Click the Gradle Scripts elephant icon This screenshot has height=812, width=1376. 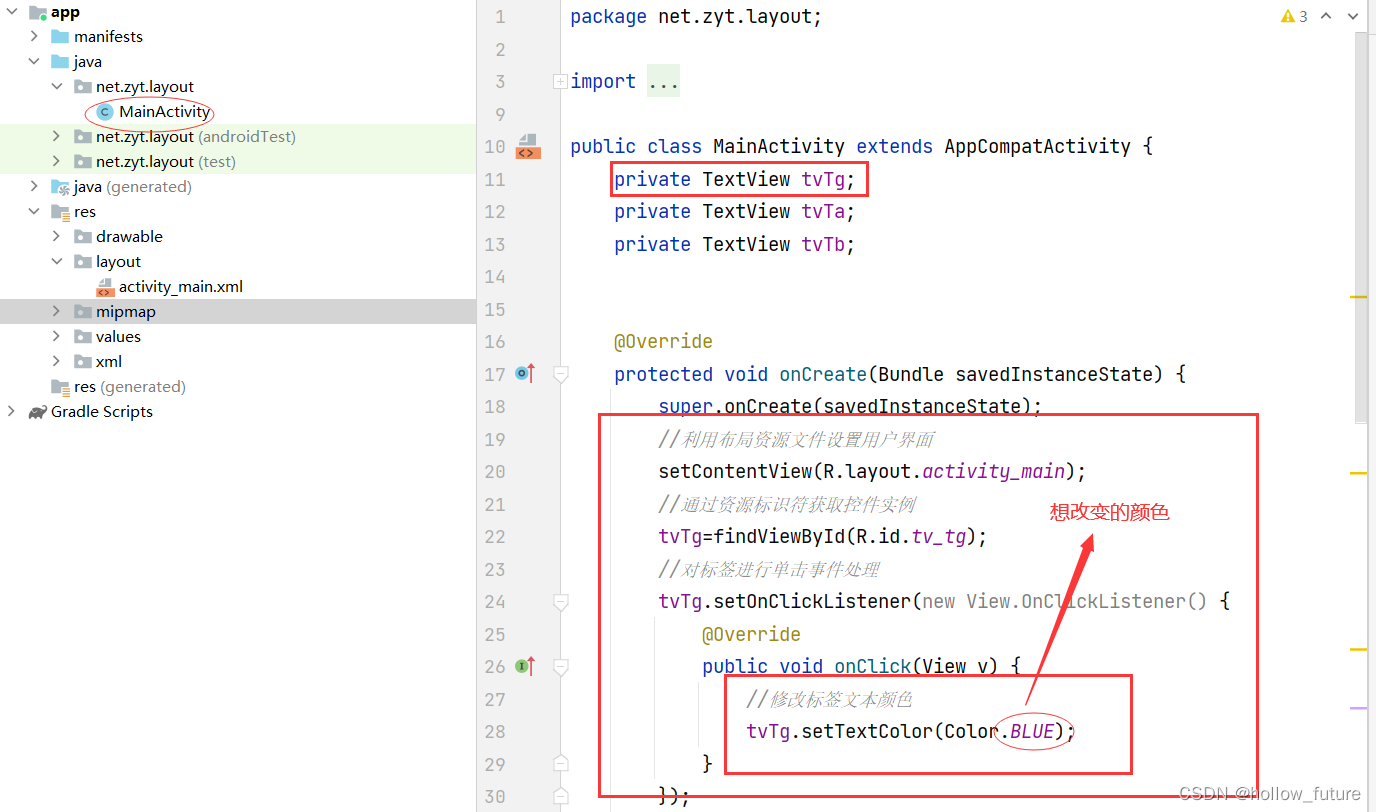pyautogui.click(x=37, y=411)
